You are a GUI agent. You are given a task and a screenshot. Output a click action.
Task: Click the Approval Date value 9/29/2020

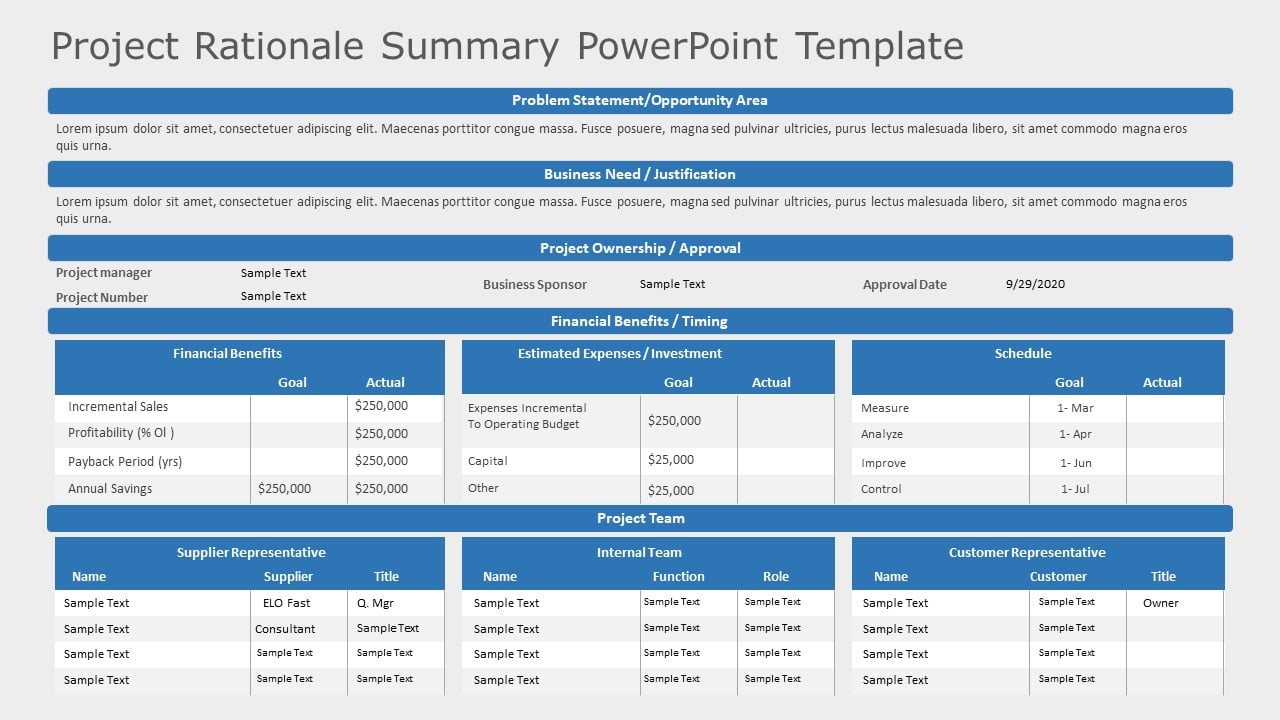1034,284
